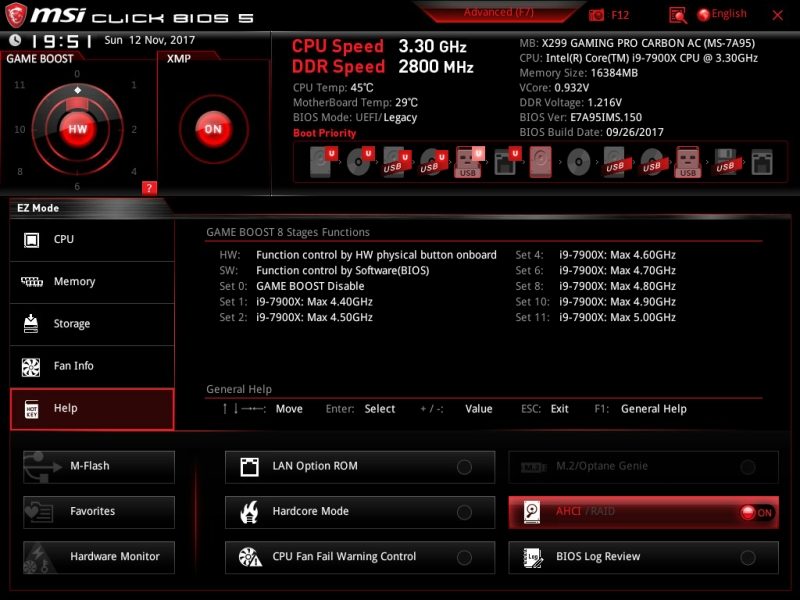The image size is (800, 600).
Task: Click the ESC Exit hint text
Action: point(544,409)
